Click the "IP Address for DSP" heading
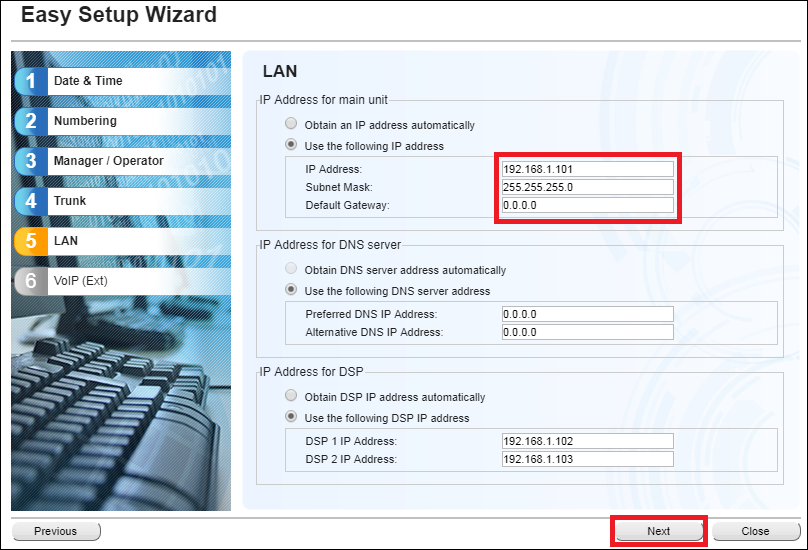The width and height of the screenshot is (808, 550). coord(311,371)
